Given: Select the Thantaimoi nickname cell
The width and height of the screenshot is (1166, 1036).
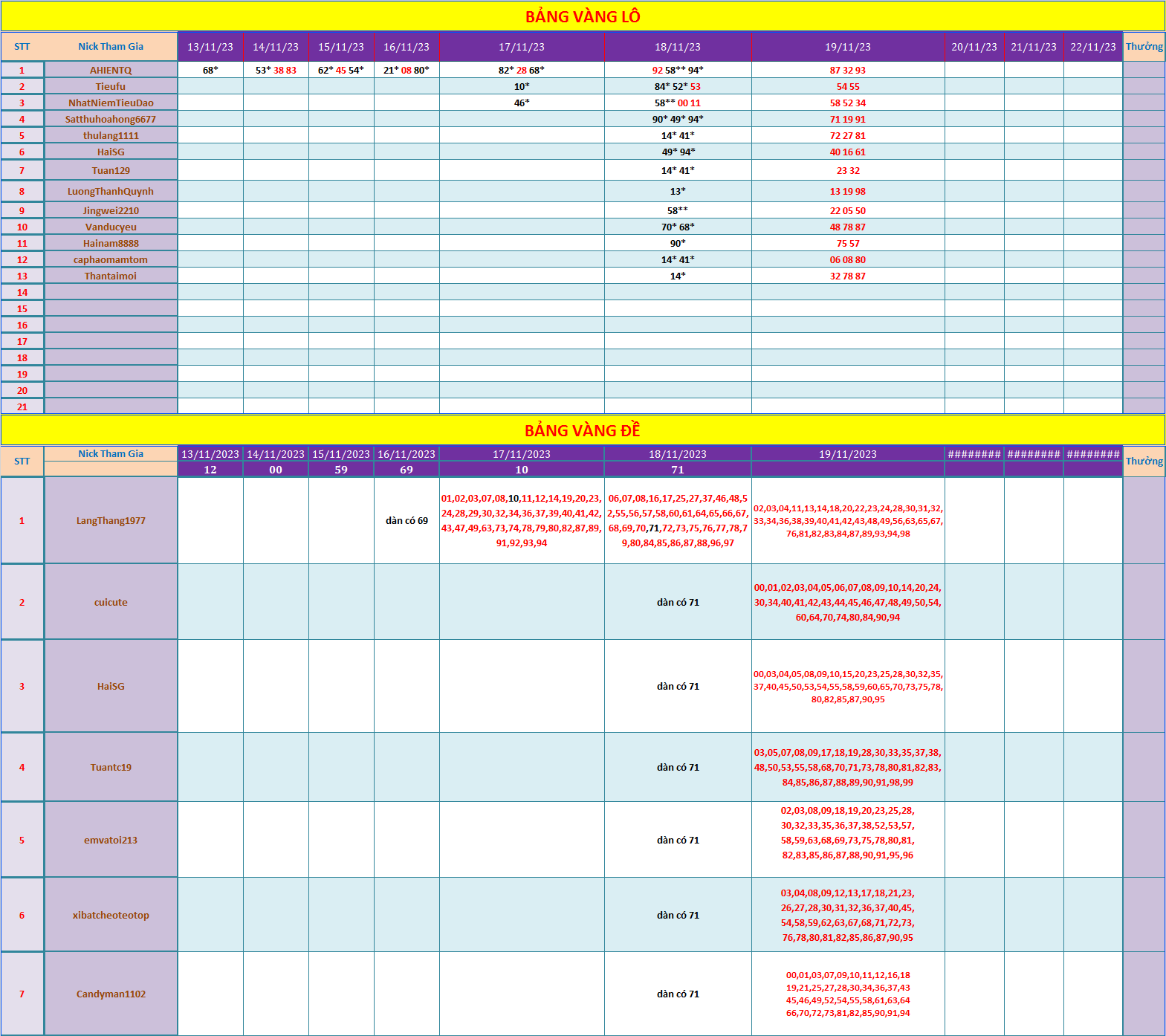Looking at the screenshot, I should point(111,276).
